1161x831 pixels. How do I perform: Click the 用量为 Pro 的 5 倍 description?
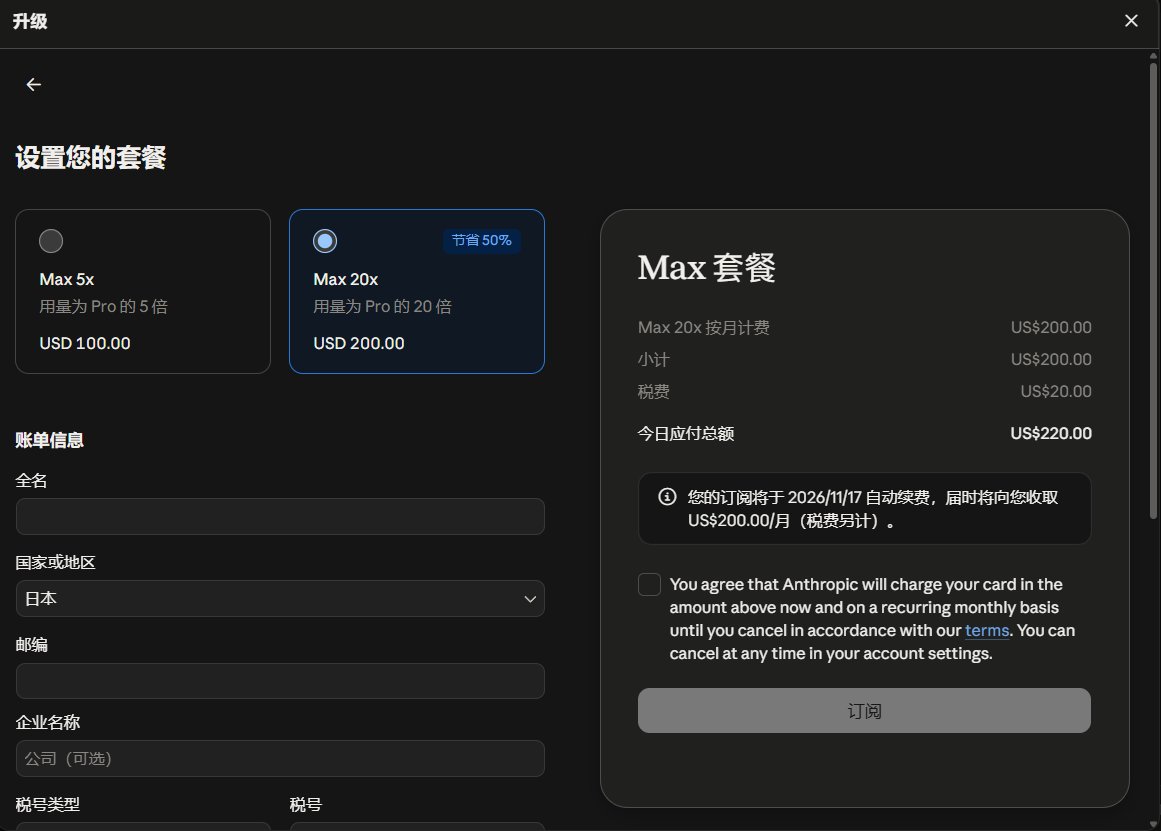[x=103, y=307]
